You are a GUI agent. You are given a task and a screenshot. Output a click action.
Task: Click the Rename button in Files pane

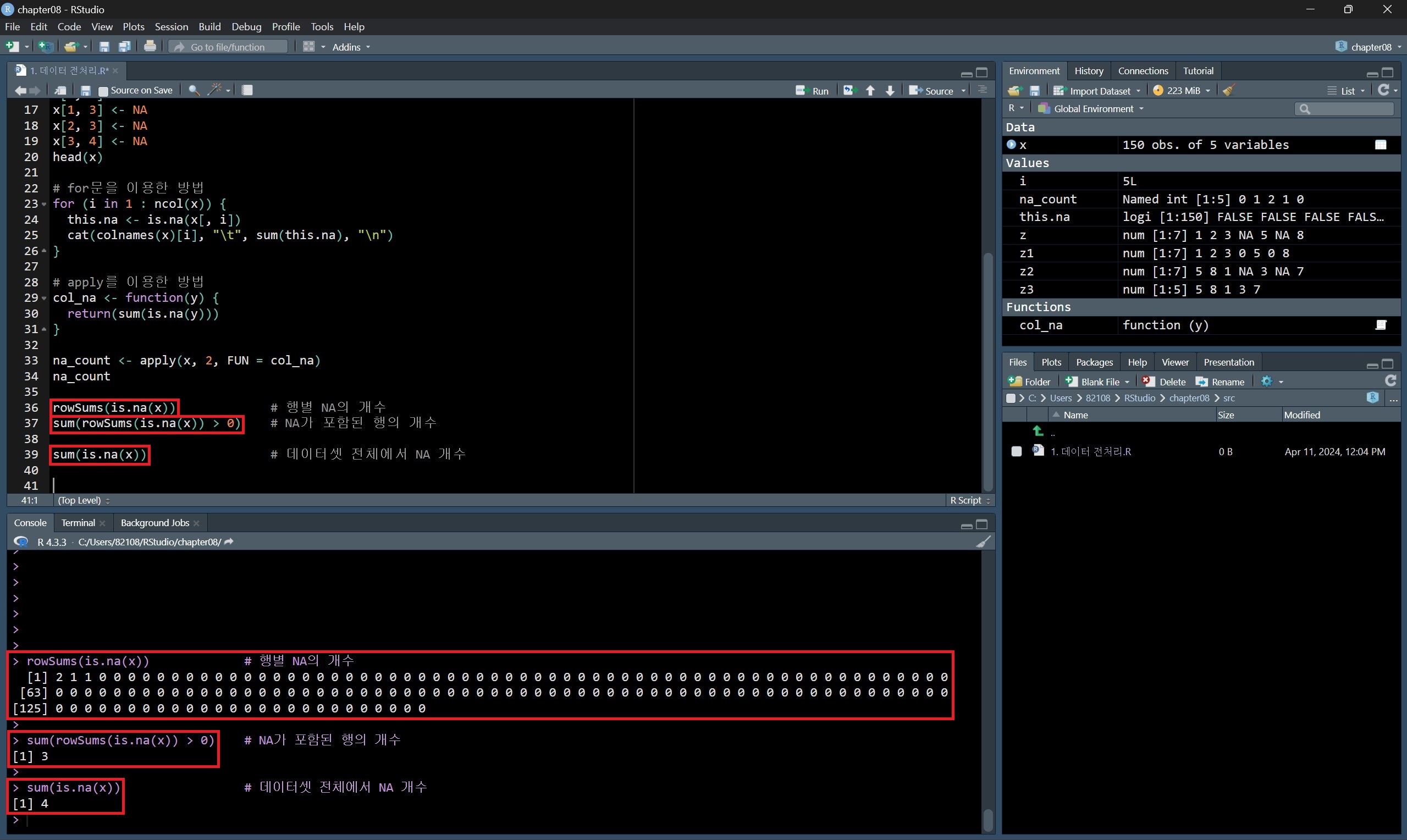[x=1220, y=382]
